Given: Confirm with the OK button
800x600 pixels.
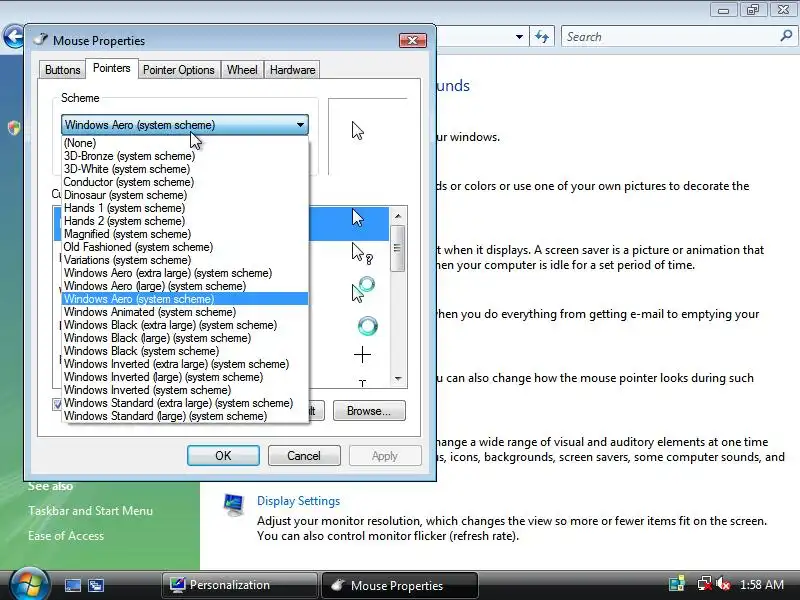Looking at the screenshot, I should pos(223,456).
